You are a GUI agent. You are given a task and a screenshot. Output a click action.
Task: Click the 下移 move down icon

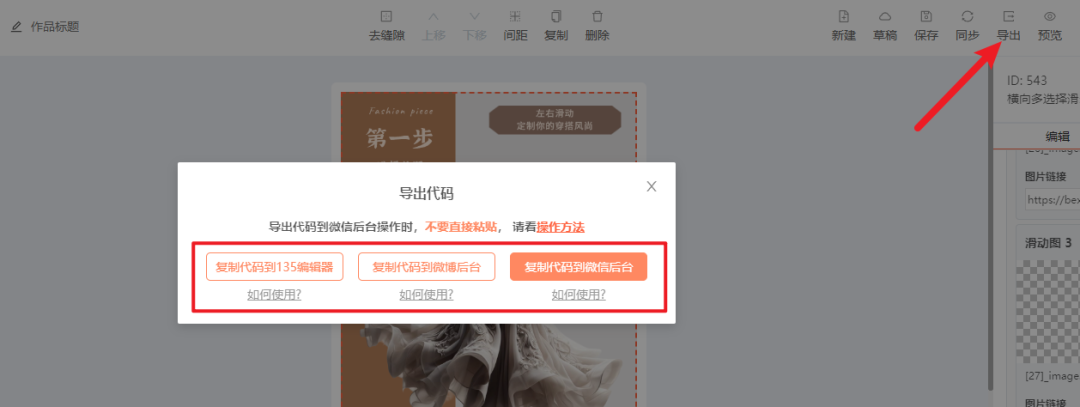(475, 16)
